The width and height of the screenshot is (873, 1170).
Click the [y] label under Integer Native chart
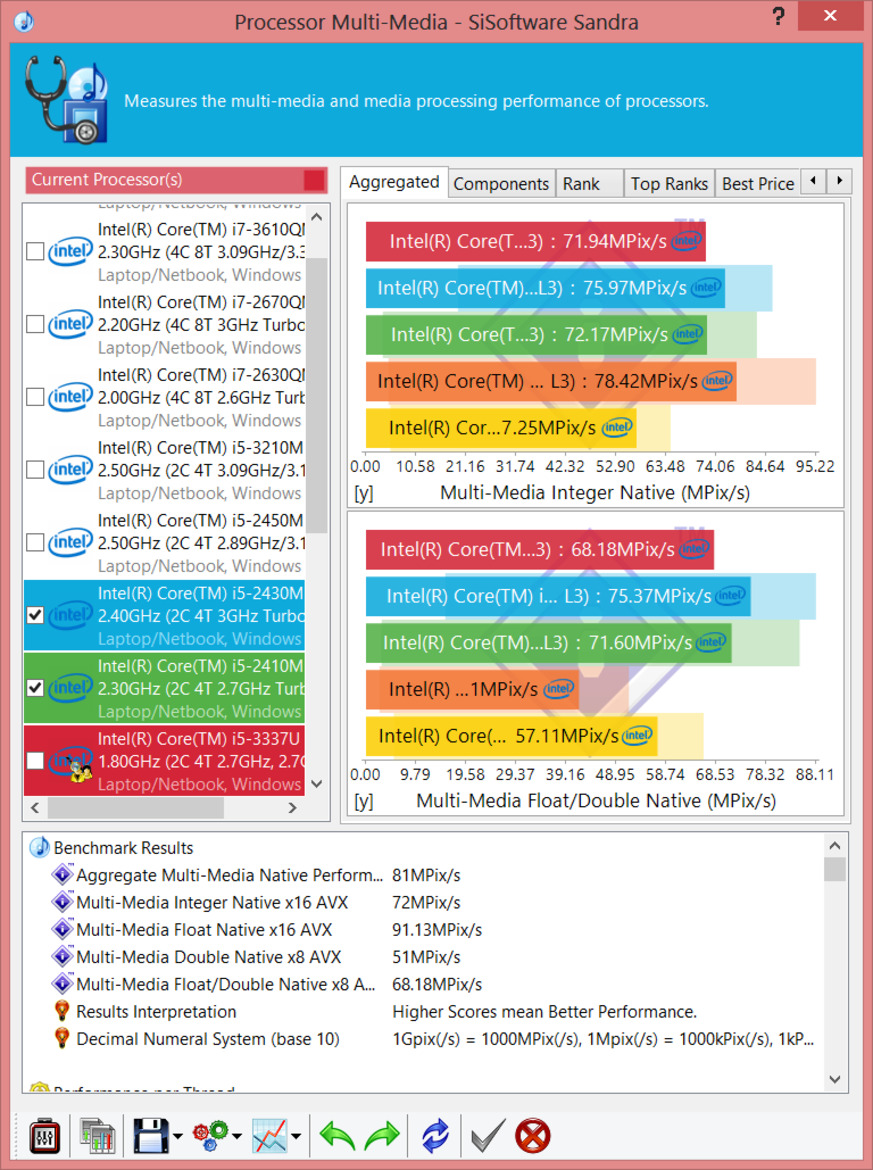(363, 493)
